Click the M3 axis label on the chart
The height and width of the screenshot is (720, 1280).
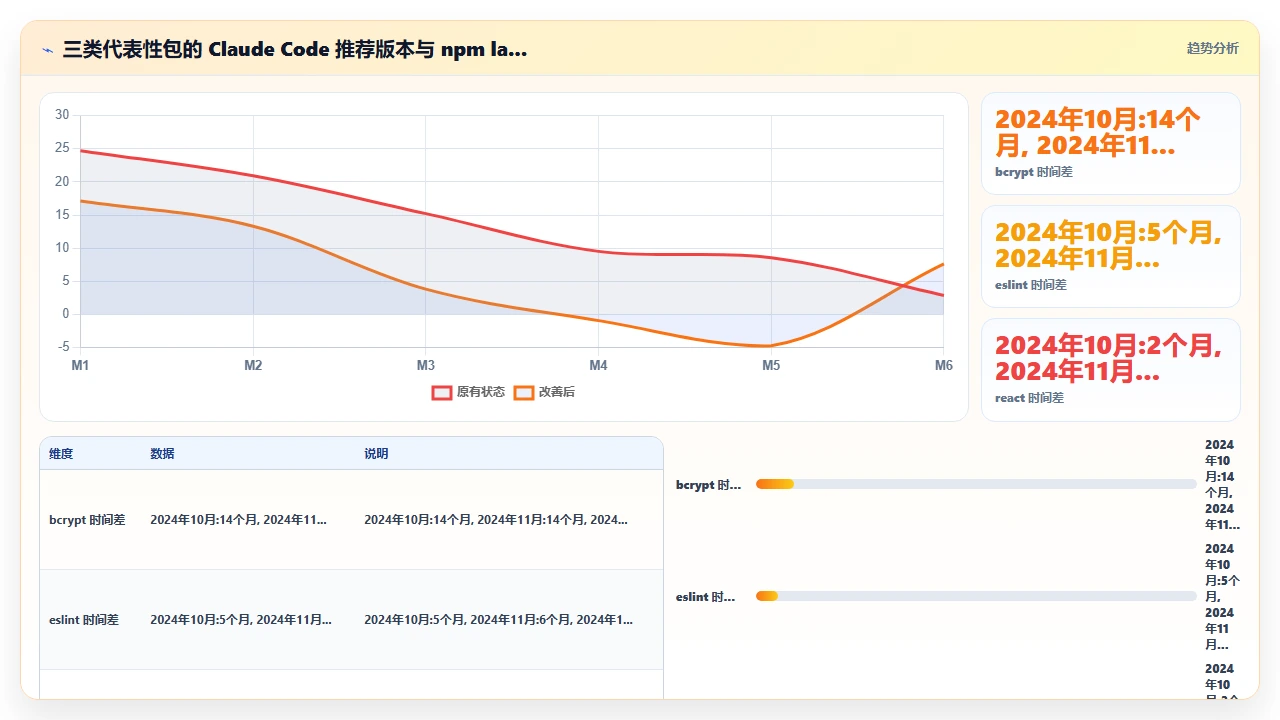click(426, 366)
